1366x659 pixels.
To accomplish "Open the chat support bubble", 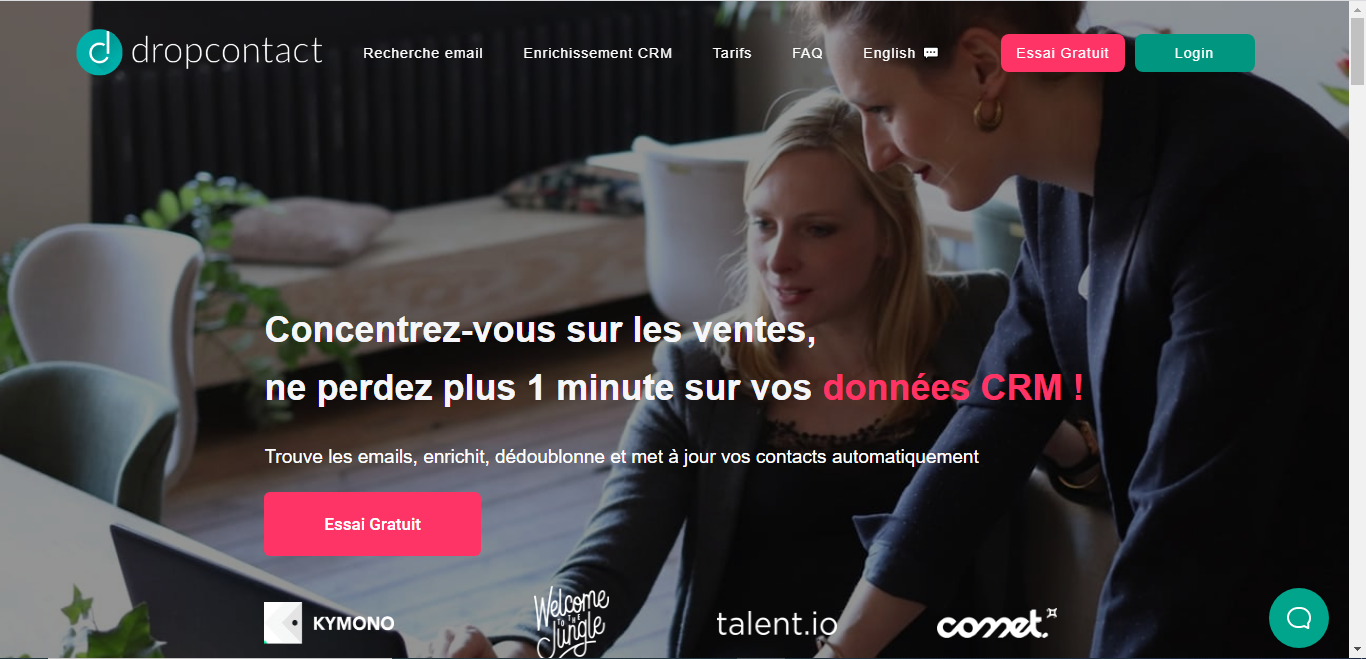I will click(x=1298, y=617).
